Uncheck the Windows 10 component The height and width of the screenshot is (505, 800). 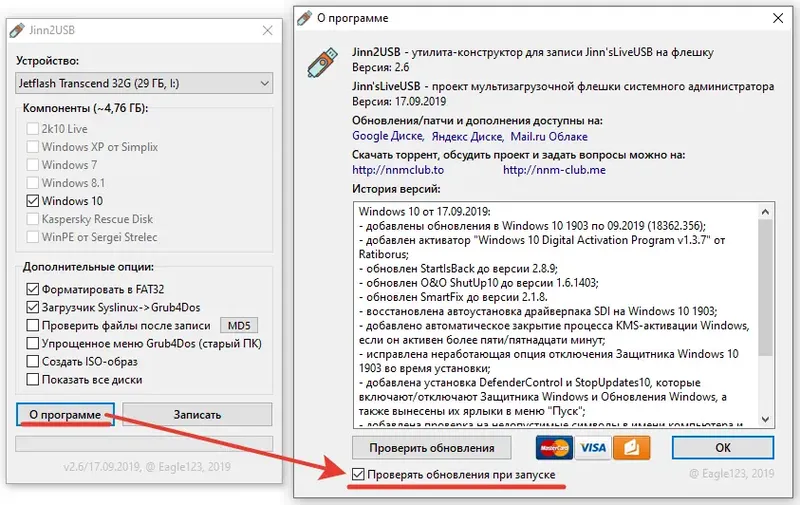(x=33, y=201)
